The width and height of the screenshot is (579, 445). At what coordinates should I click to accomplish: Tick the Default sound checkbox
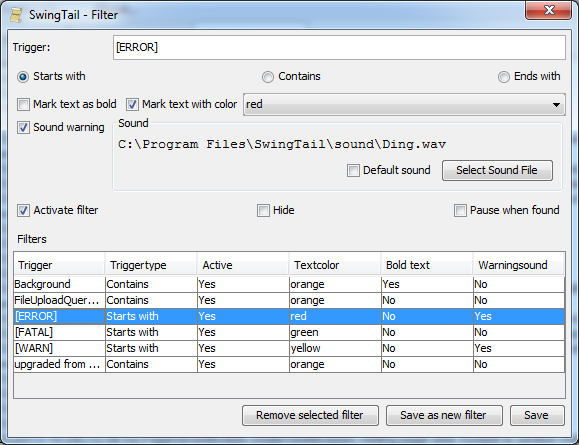click(x=353, y=170)
